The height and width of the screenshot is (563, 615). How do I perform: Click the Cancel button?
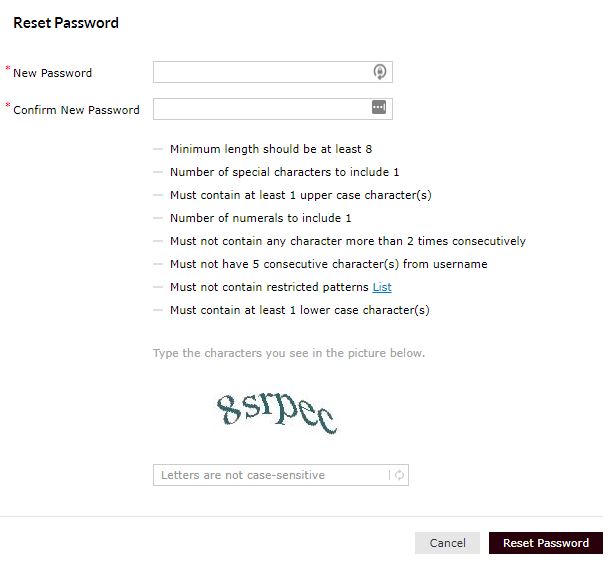(x=447, y=543)
